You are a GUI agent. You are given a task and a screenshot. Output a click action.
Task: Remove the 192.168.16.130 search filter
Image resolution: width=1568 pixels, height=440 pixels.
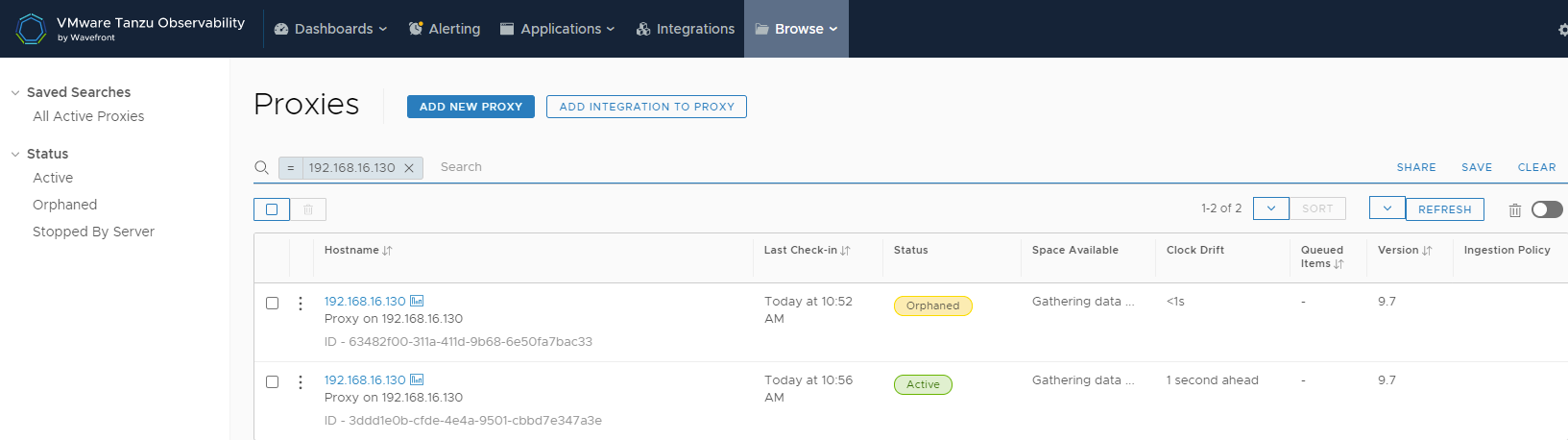click(409, 168)
